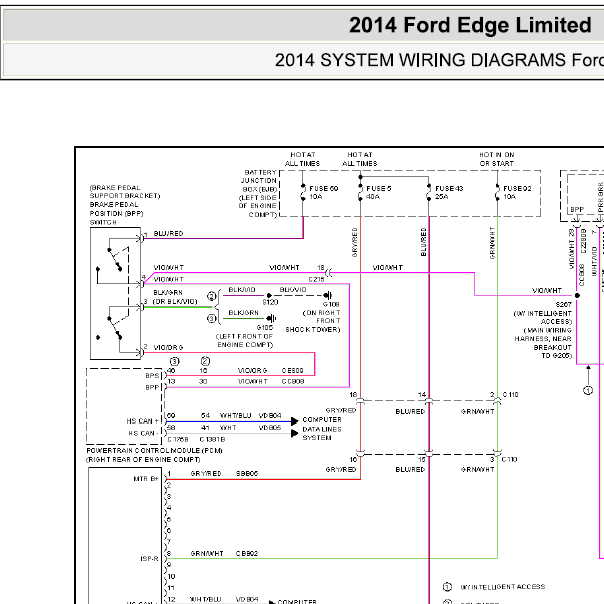Select the "CBB02" circuit label
This screenshot has height=604, width=604.
pyautogui.click(x=247, y=554)
